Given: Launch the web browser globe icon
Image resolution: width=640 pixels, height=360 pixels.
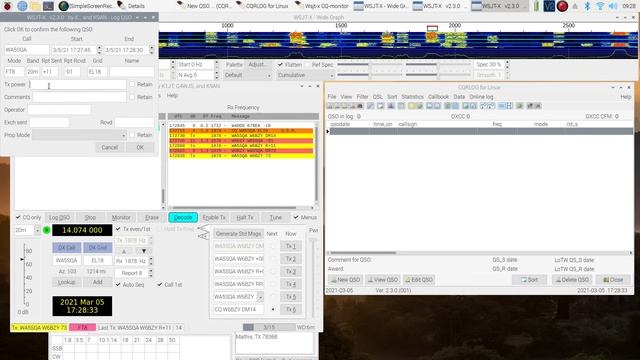Looking at the screenshot, I should [22, 6].
